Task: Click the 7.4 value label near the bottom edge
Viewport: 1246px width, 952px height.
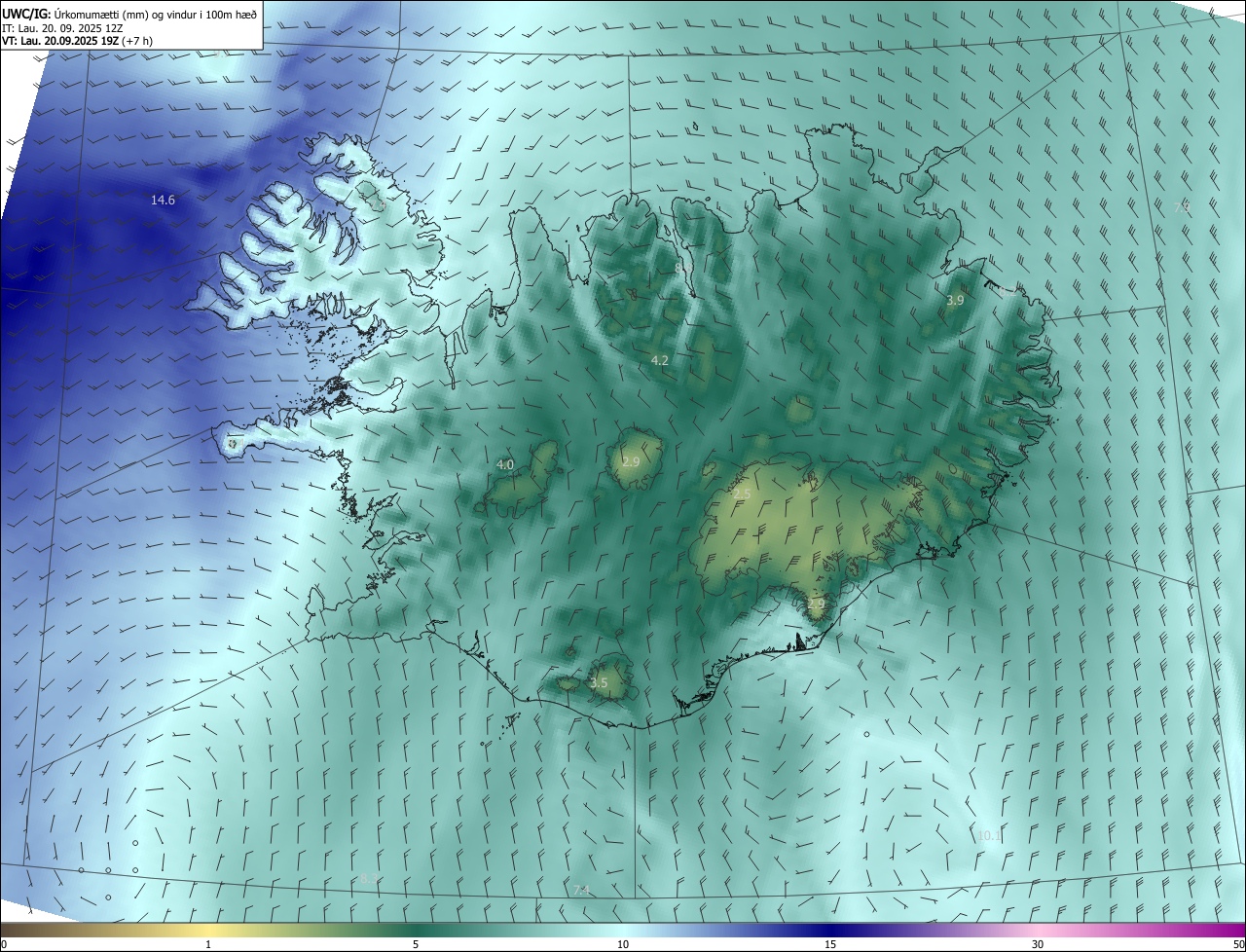Action: point(581,891)
